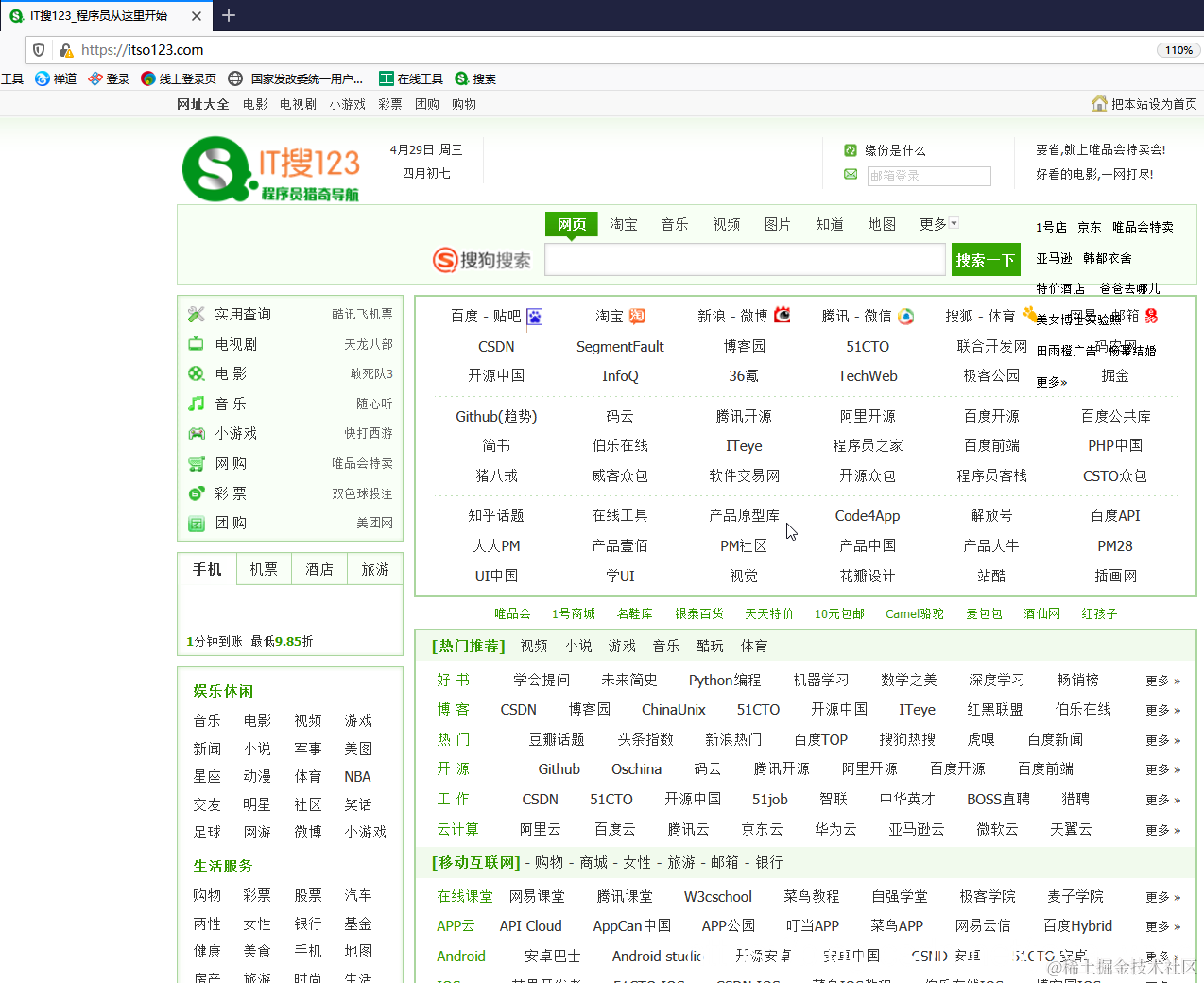Open the CSDN link in top grid

(x=496, y=347)
